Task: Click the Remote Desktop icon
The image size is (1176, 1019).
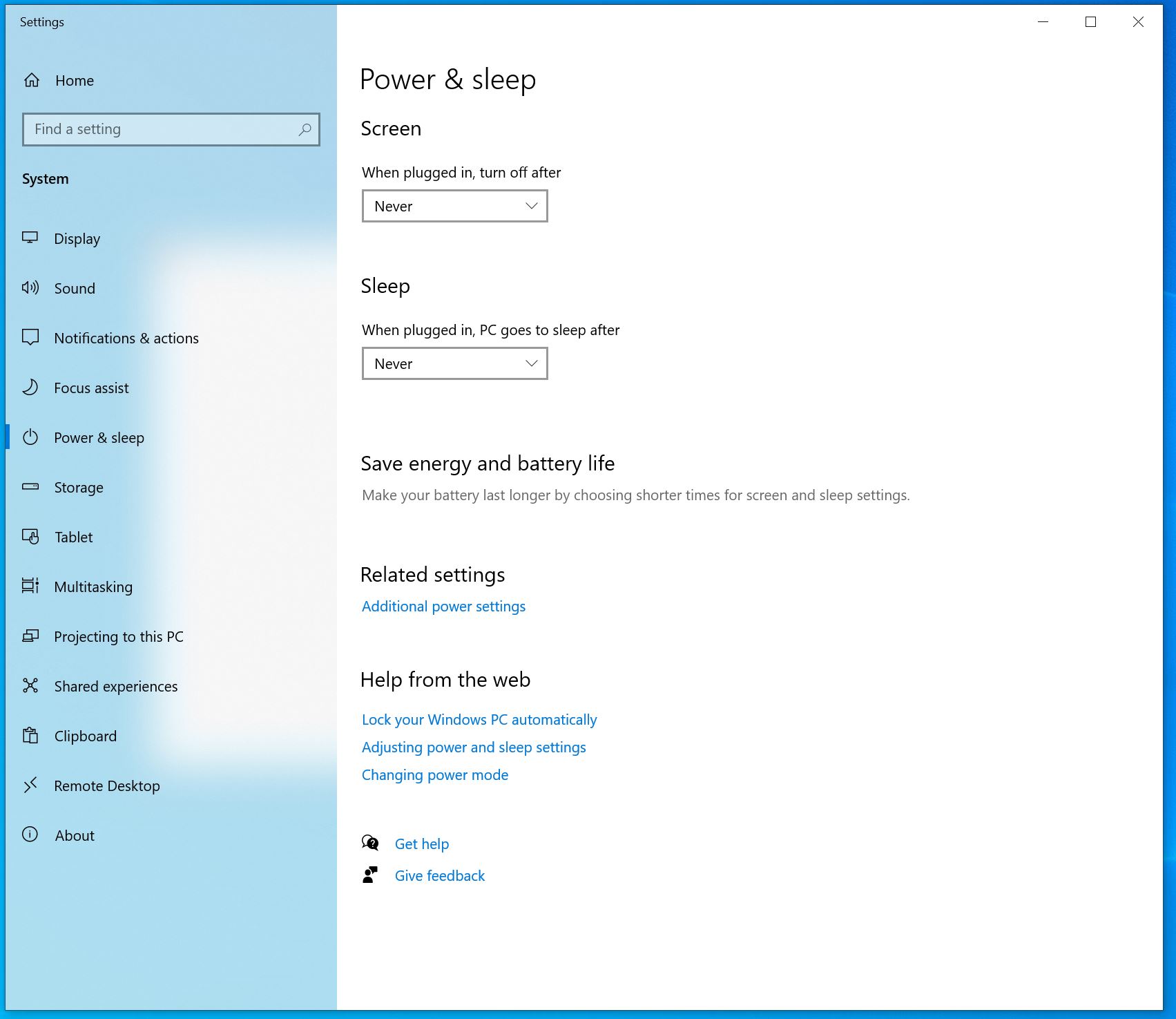Action: click(30, 785)
